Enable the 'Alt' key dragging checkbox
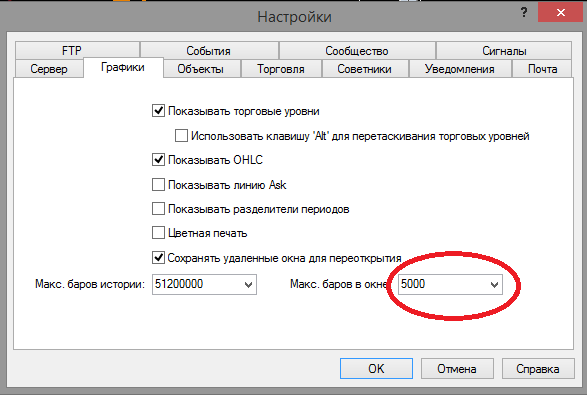Viewport: 587px width, 395px height. (x=181, y=136)
